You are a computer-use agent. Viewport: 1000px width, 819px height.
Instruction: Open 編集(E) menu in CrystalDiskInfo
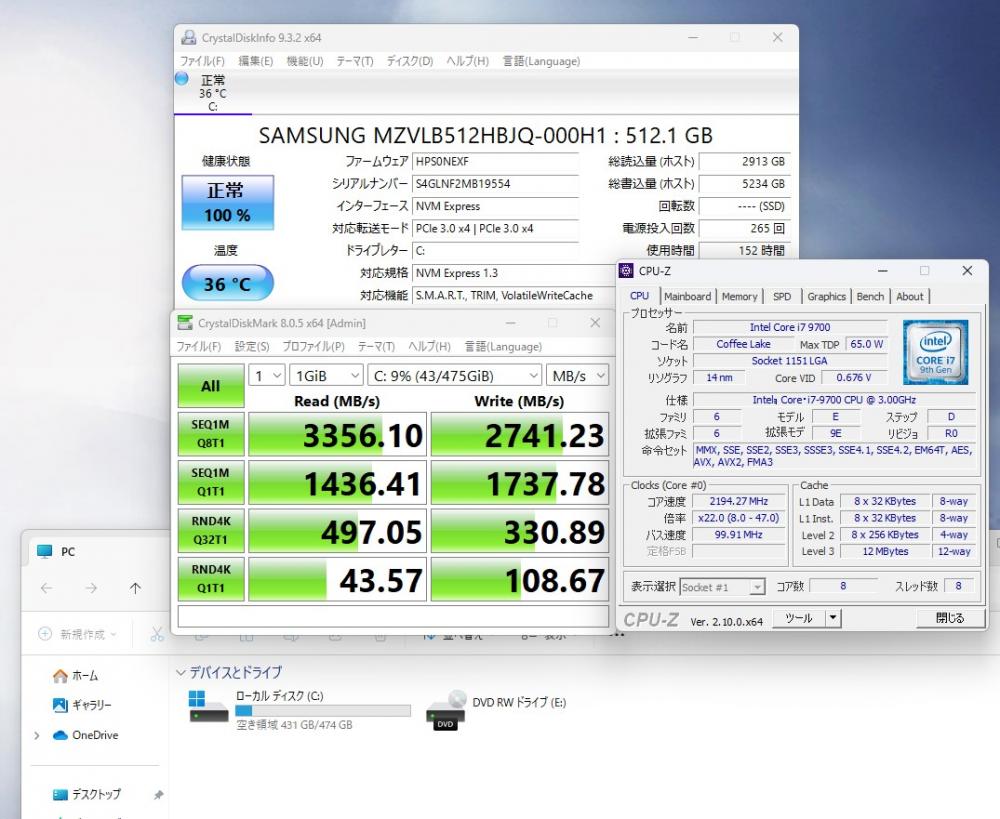(x=256, y=61)
